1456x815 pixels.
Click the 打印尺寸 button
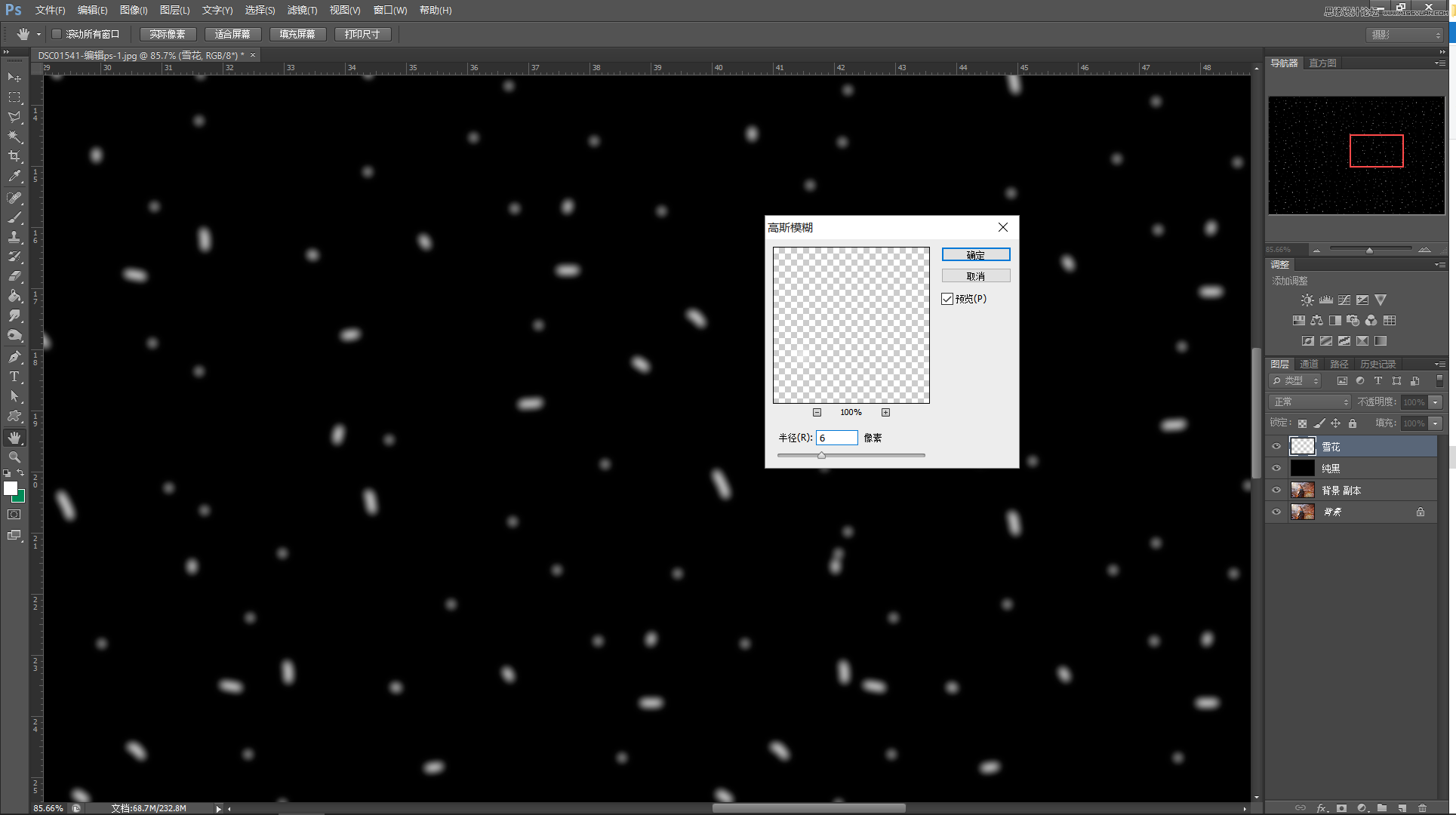[362, 34]
